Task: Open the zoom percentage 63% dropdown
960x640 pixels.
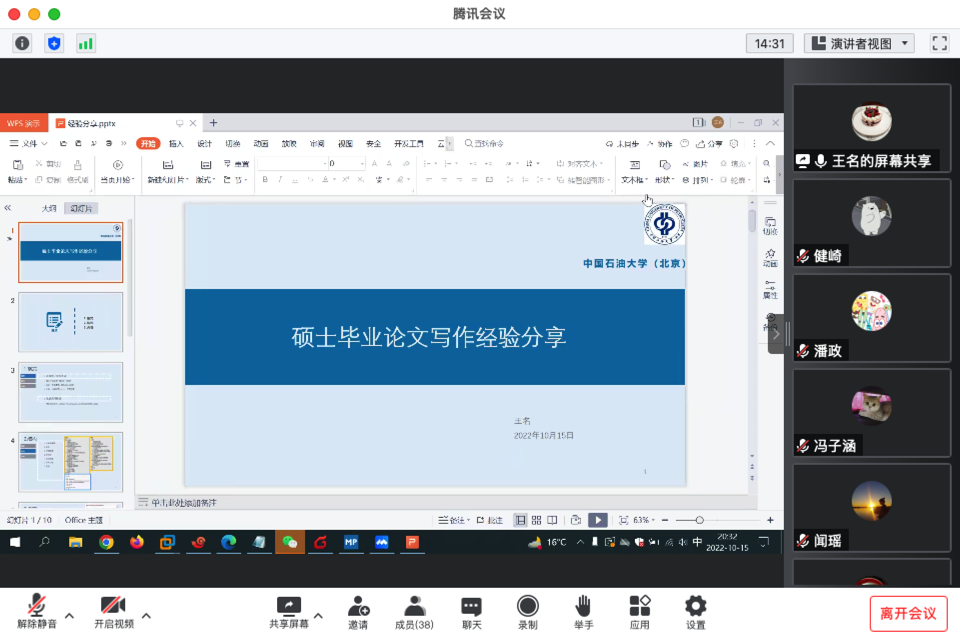Action: [x=647, y=520]
